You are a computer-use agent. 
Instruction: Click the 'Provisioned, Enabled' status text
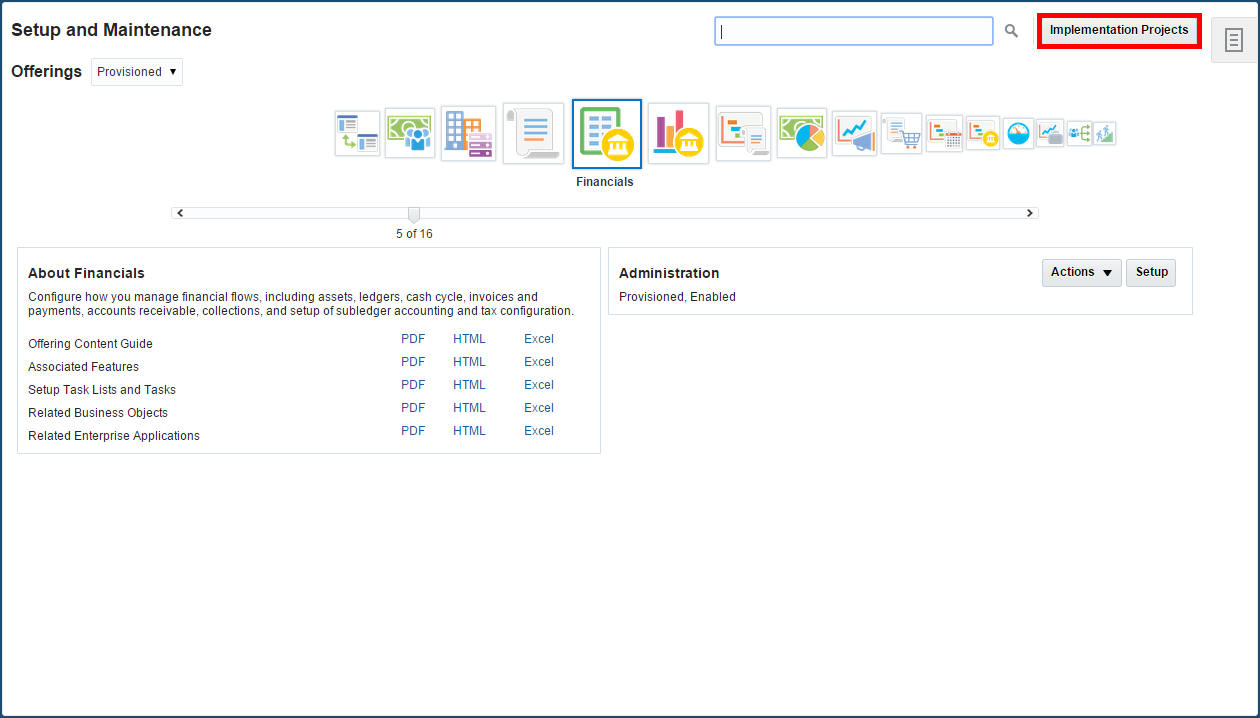(677, 297)
